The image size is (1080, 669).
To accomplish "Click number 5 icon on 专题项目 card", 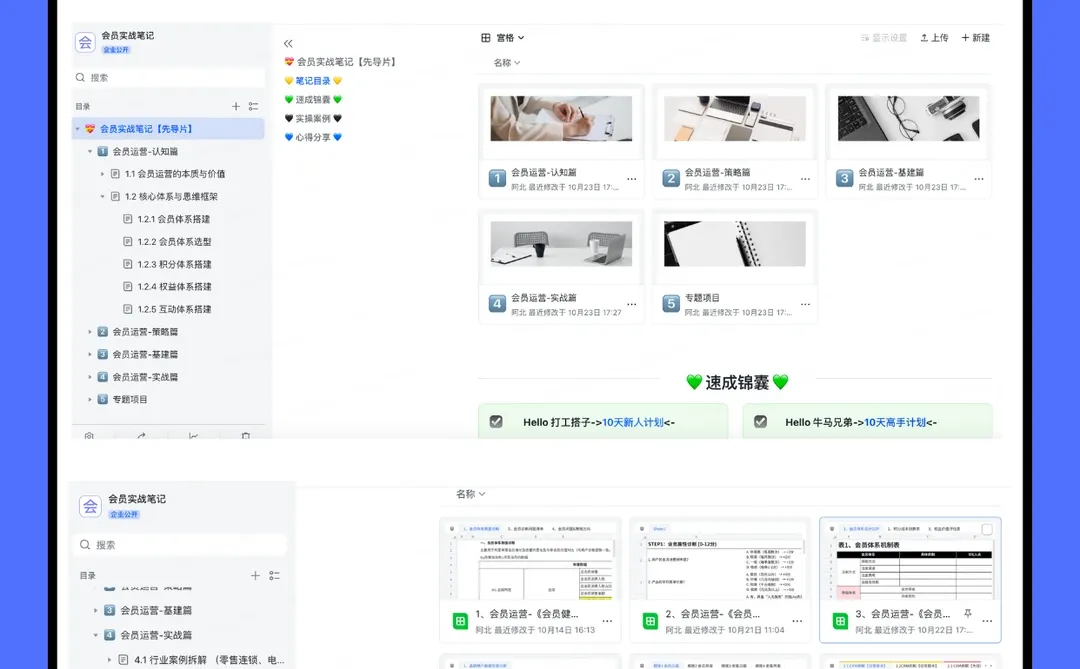I will (671, 304).
